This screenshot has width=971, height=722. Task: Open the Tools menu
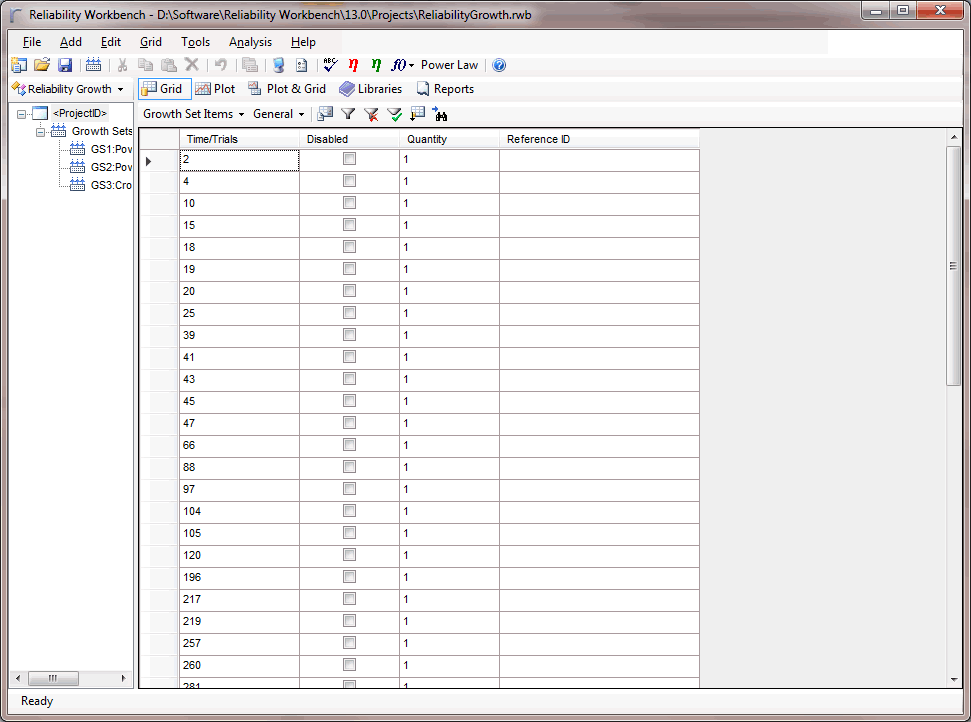[195, 42]
